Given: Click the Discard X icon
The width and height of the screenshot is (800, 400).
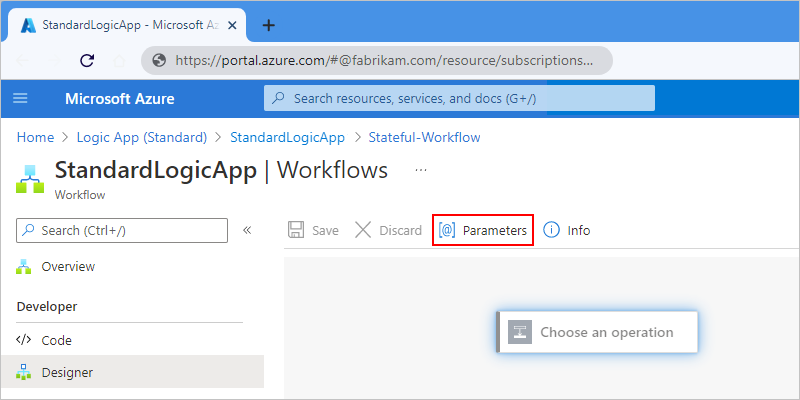Looking at the screenshot, I should [363, 231].
